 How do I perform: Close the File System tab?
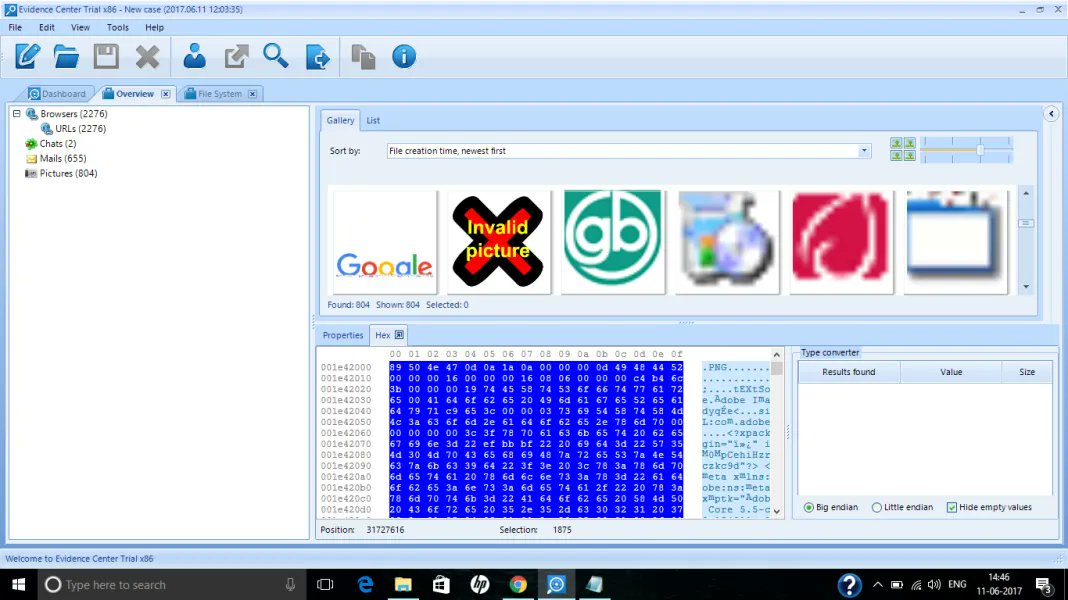(x=253, y=94)
